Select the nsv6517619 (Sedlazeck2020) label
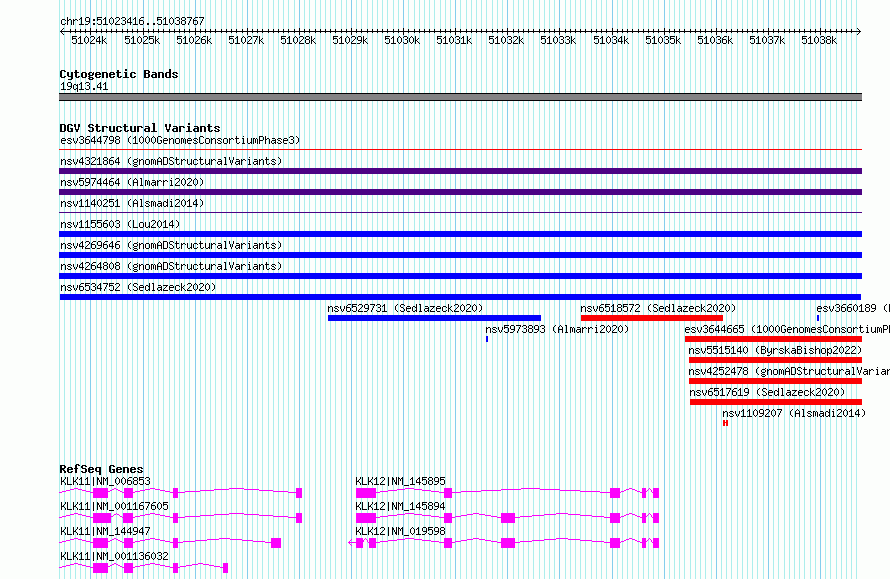 (767, 392)
